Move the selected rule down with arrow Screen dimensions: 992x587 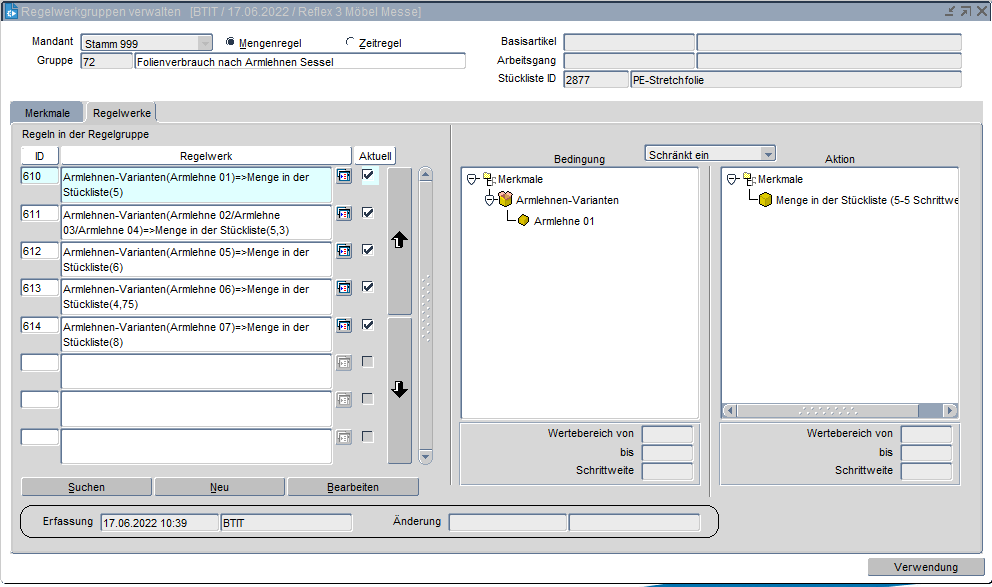399,390
